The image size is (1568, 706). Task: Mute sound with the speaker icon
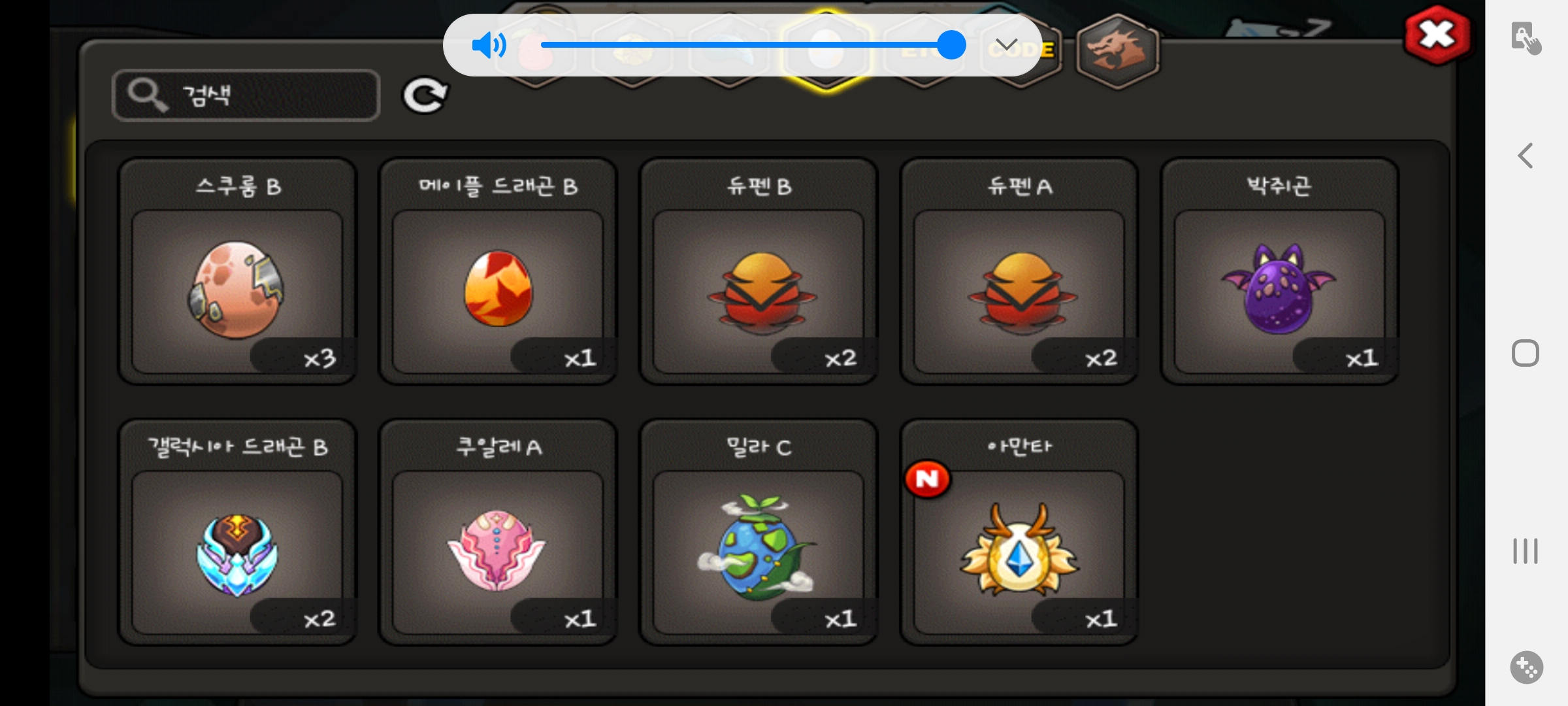click(489, 45)
